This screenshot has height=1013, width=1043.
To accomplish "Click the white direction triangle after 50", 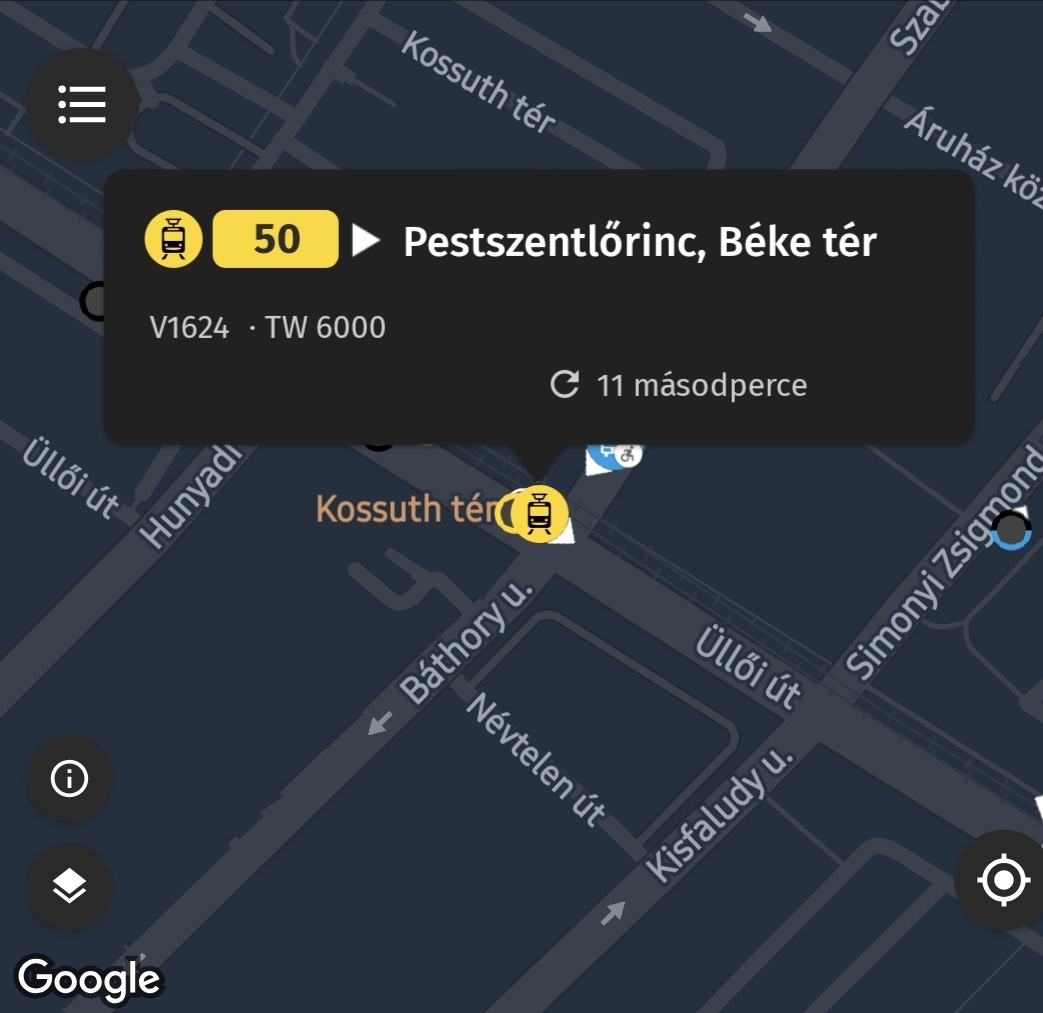I will [x=367, y=240].
